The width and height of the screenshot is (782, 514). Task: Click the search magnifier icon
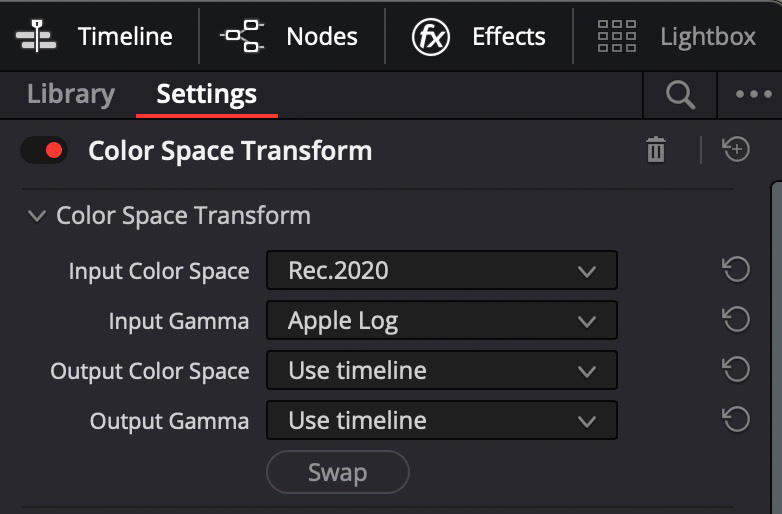680,95
